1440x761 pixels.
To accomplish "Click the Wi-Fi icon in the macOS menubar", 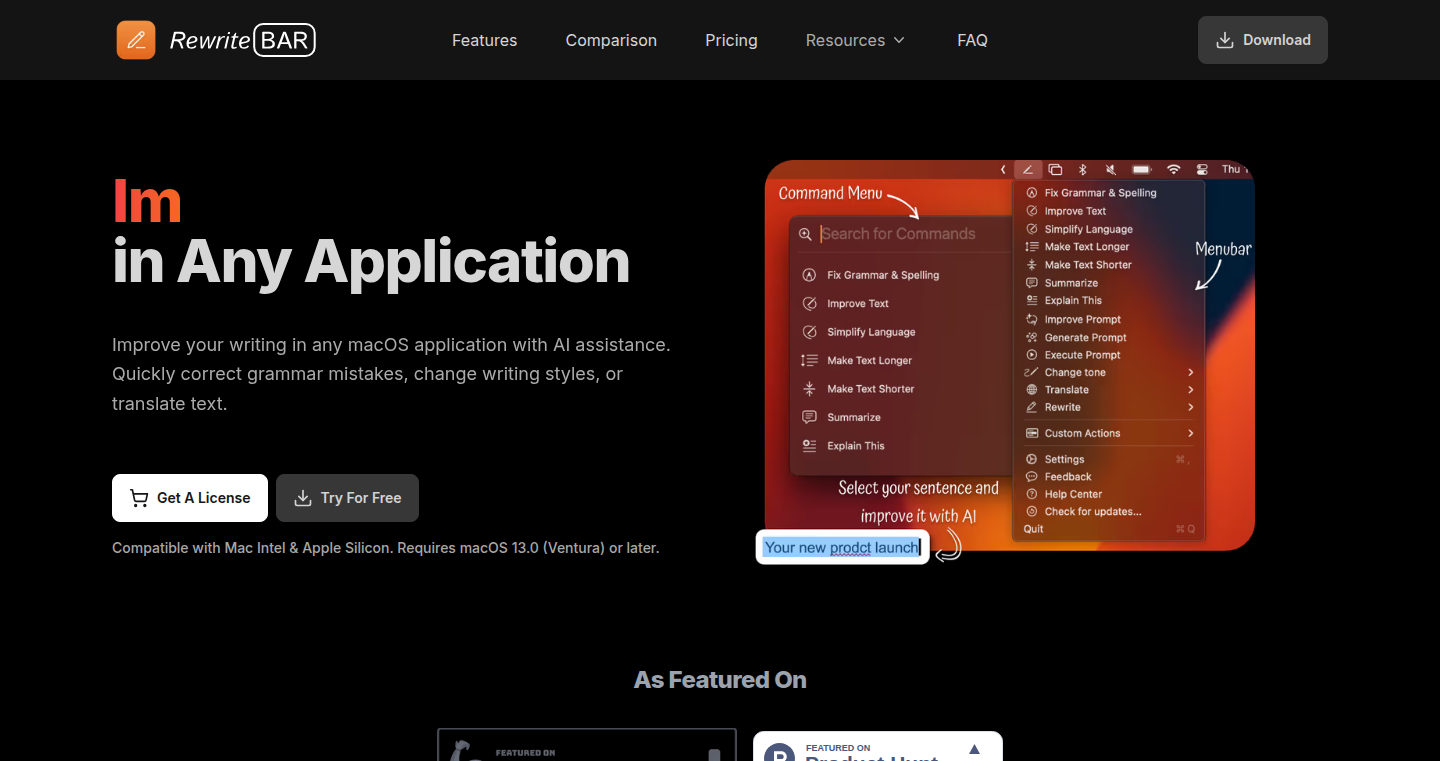I will click(1174, 170).
